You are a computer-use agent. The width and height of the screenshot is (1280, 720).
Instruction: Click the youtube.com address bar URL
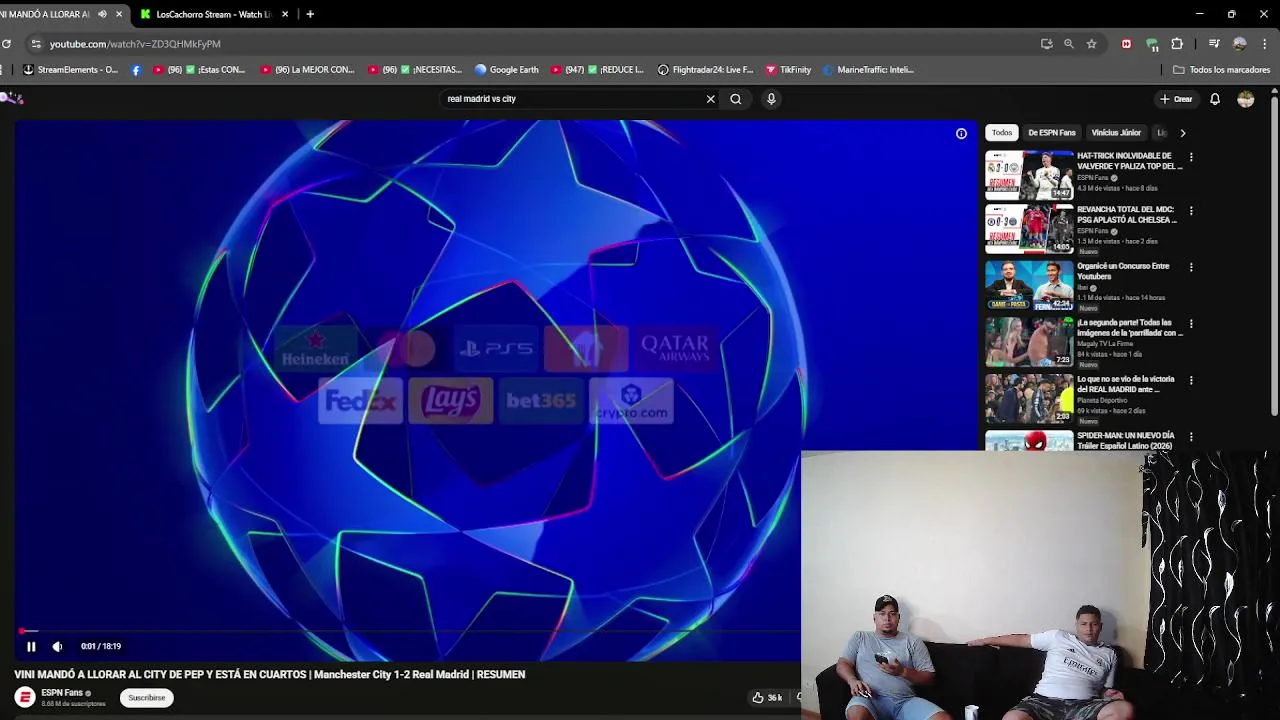(x=135, y=44)
